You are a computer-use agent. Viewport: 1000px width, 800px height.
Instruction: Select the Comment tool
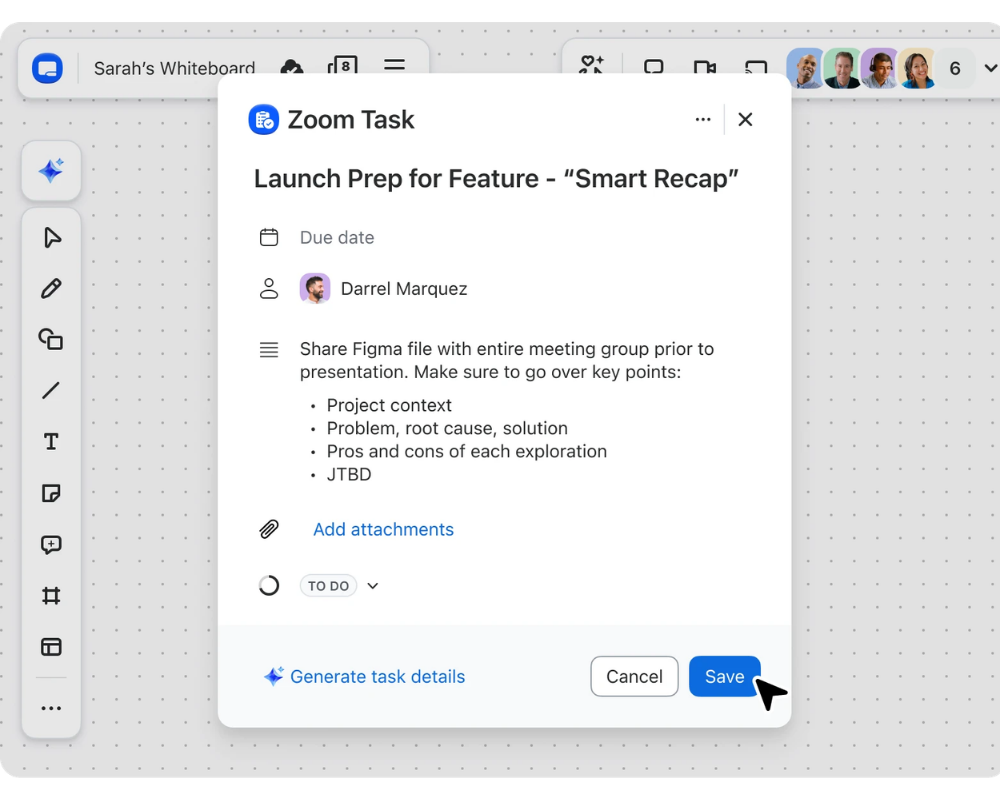tap(51, 545)
